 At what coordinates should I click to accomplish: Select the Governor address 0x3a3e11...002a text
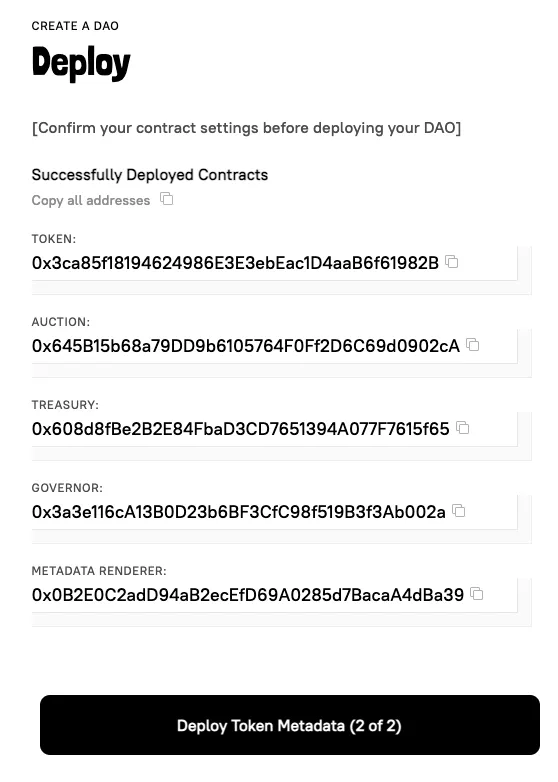point(239,512)
